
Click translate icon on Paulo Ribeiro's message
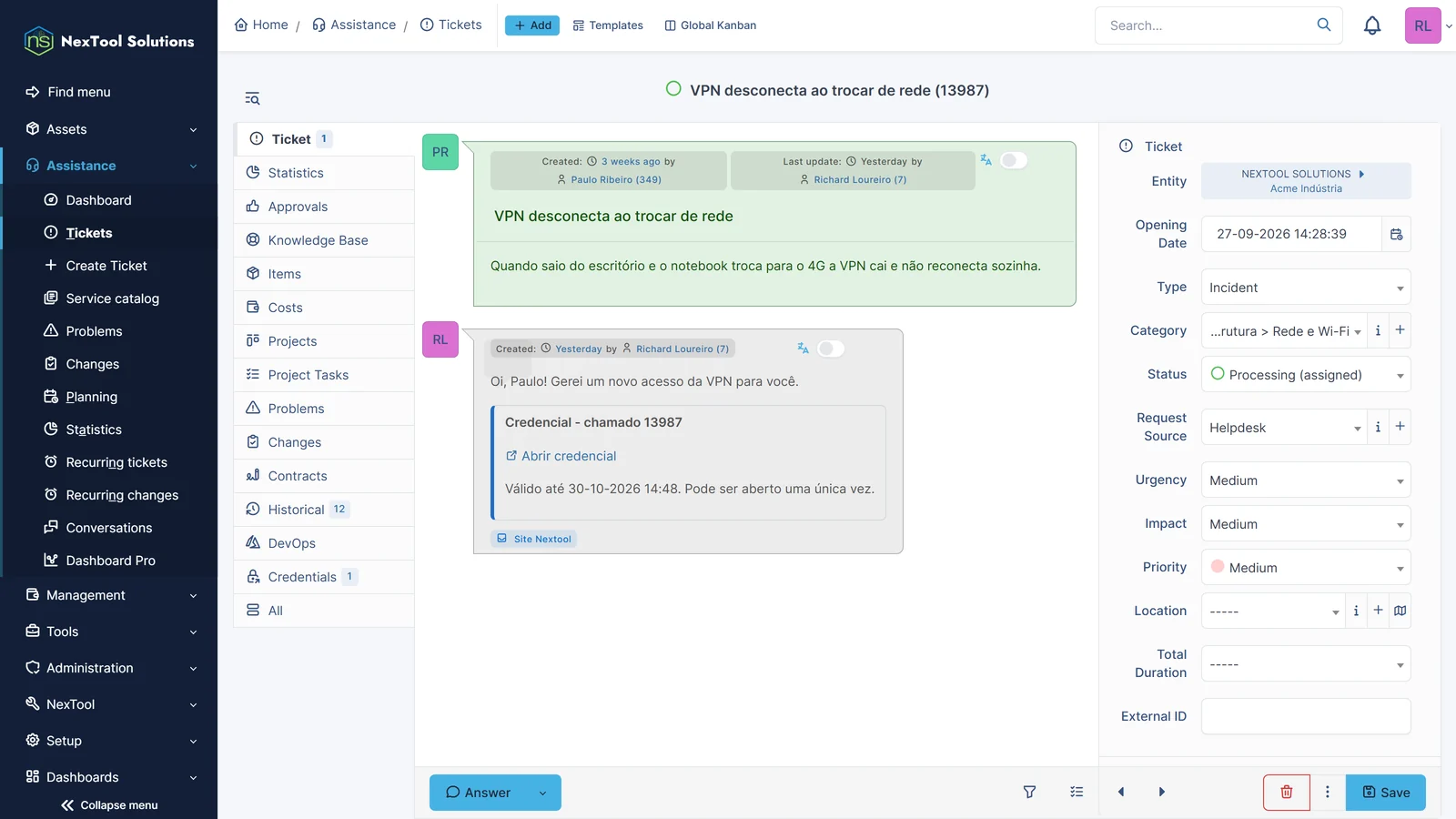(986, 160)
